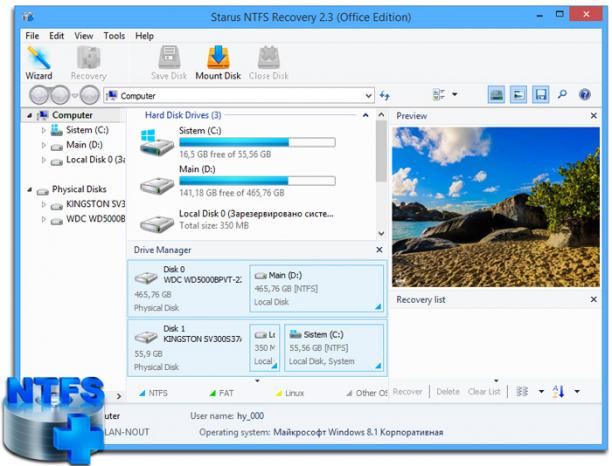Image resolution: width=612 pixels, height=466 pixels.
Task: Open the view mode dropdown arrow
Action: pos(455,94)
